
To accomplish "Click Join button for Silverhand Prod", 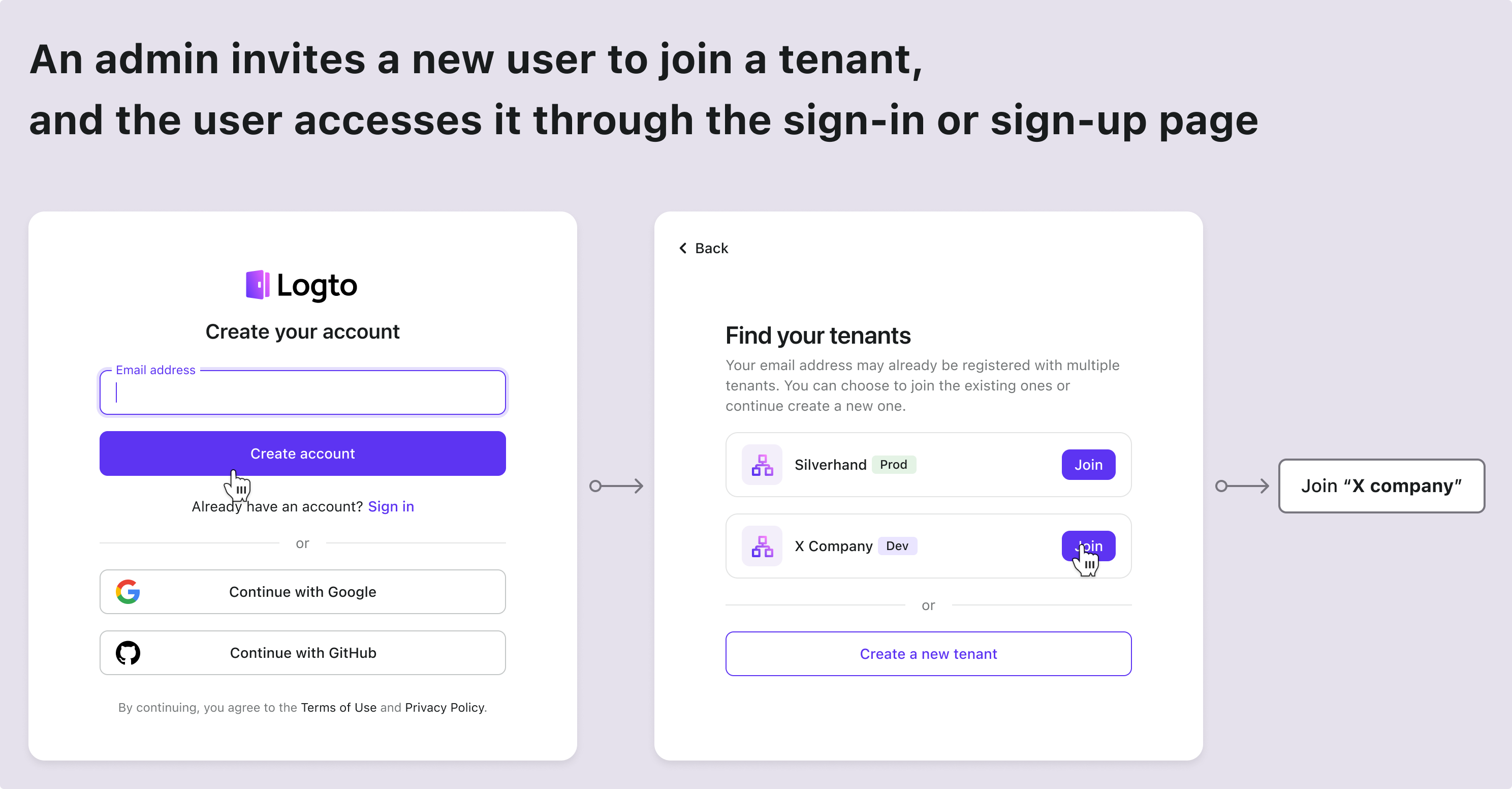I will (x=1088, y=464).
